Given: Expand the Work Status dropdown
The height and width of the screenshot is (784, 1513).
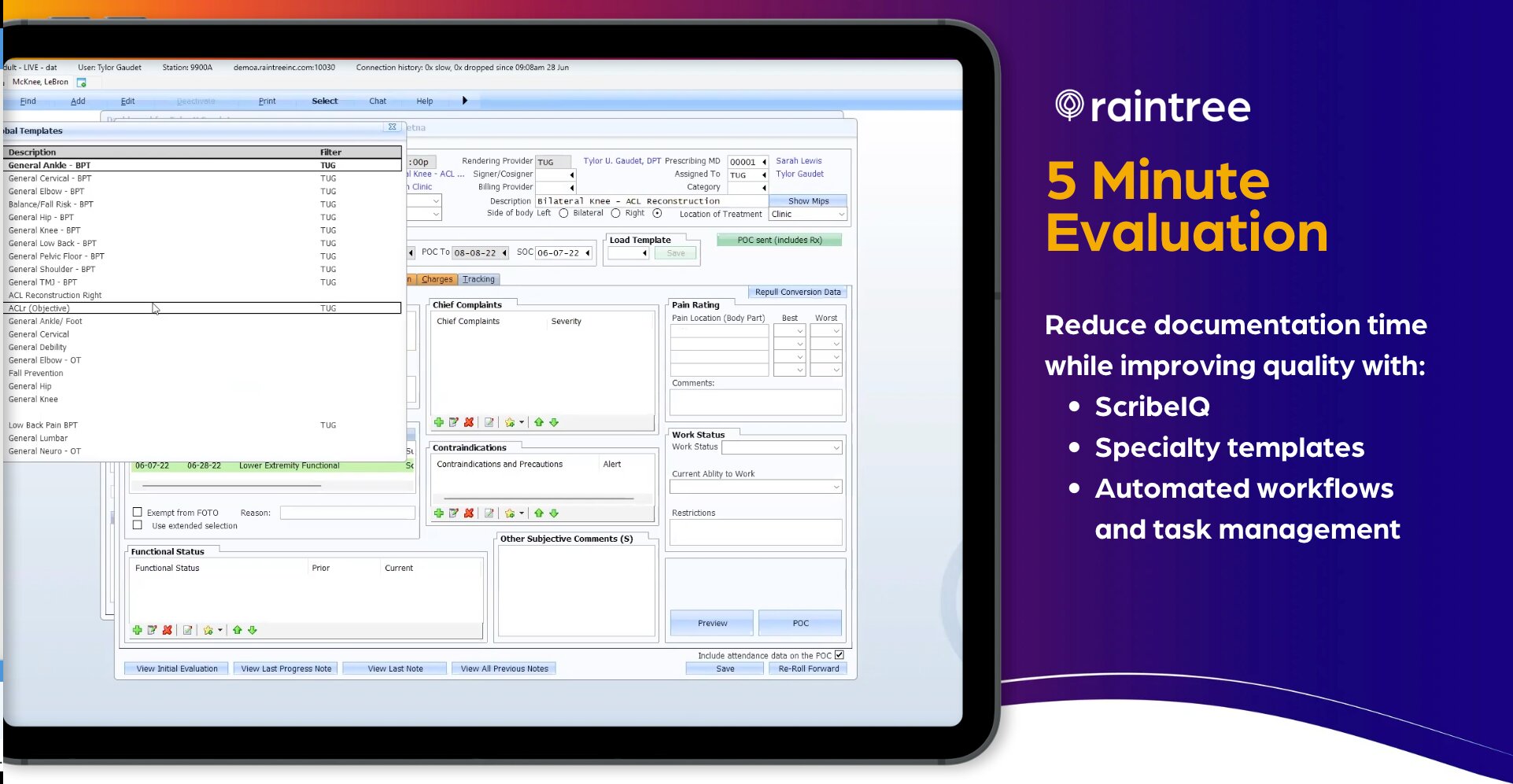Looking at the screenshot, I should 836,447.
